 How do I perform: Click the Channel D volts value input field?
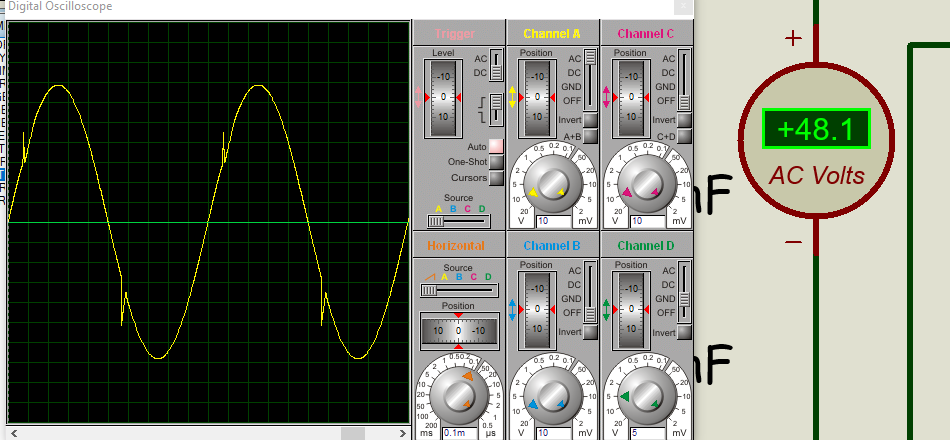point(647,433)
